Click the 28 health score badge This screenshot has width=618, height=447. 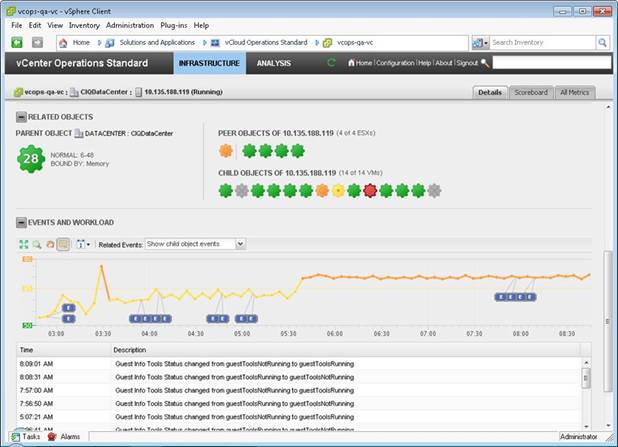31,159
